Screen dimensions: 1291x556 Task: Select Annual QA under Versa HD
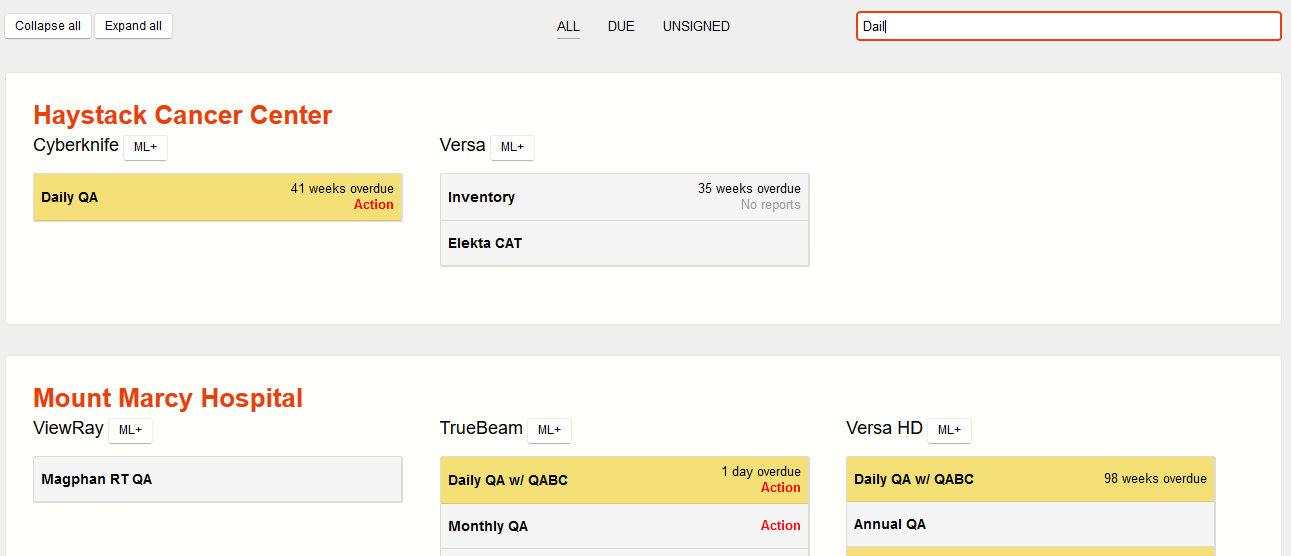(x=960, y=524)
